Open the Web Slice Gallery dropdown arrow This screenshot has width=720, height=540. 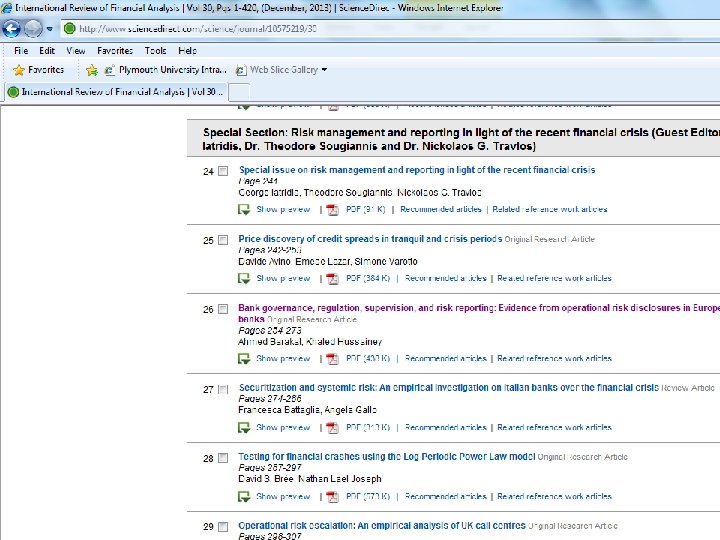click(324, 70)
